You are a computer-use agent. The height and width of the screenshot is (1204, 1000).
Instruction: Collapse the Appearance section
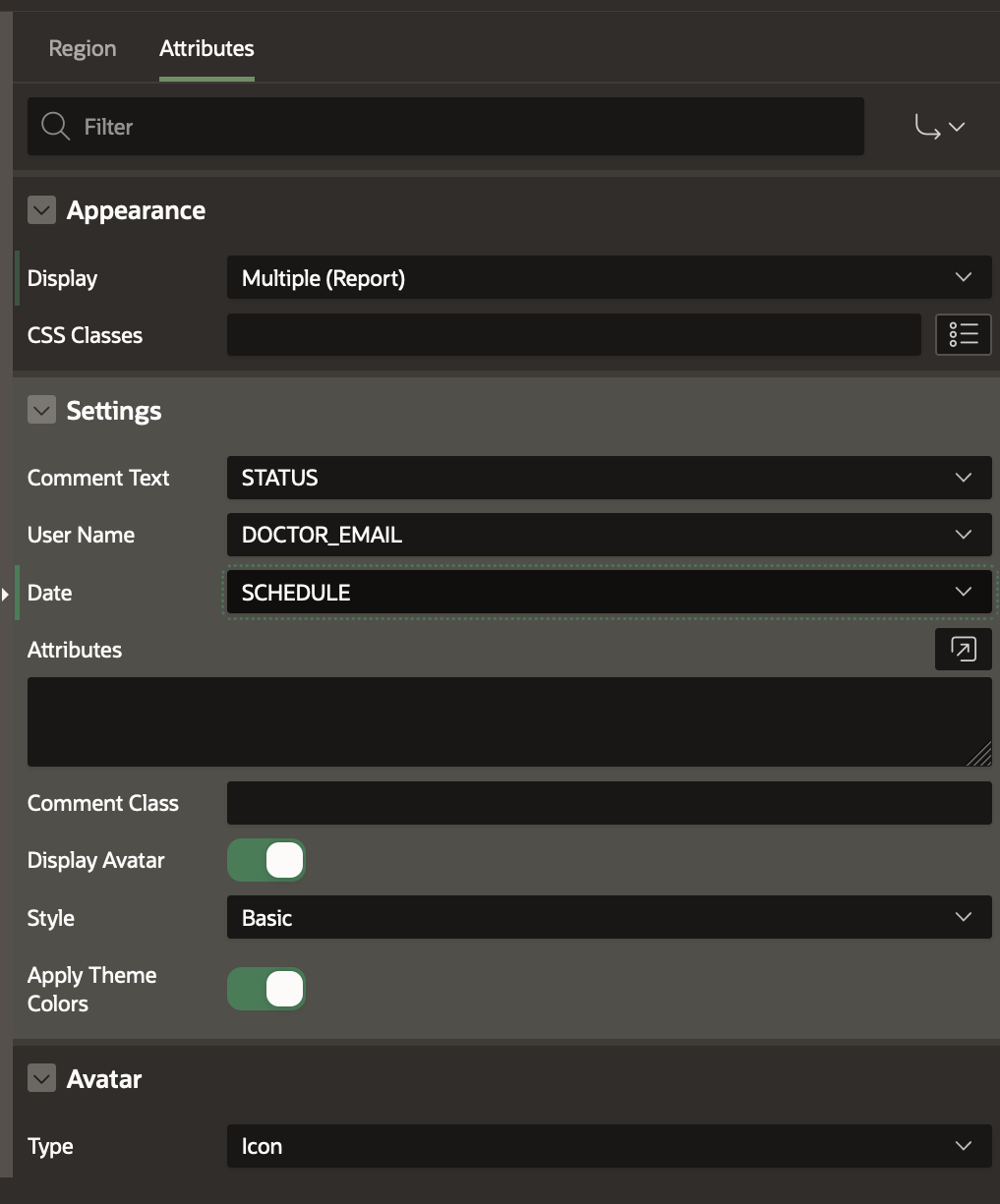point(41,210)
